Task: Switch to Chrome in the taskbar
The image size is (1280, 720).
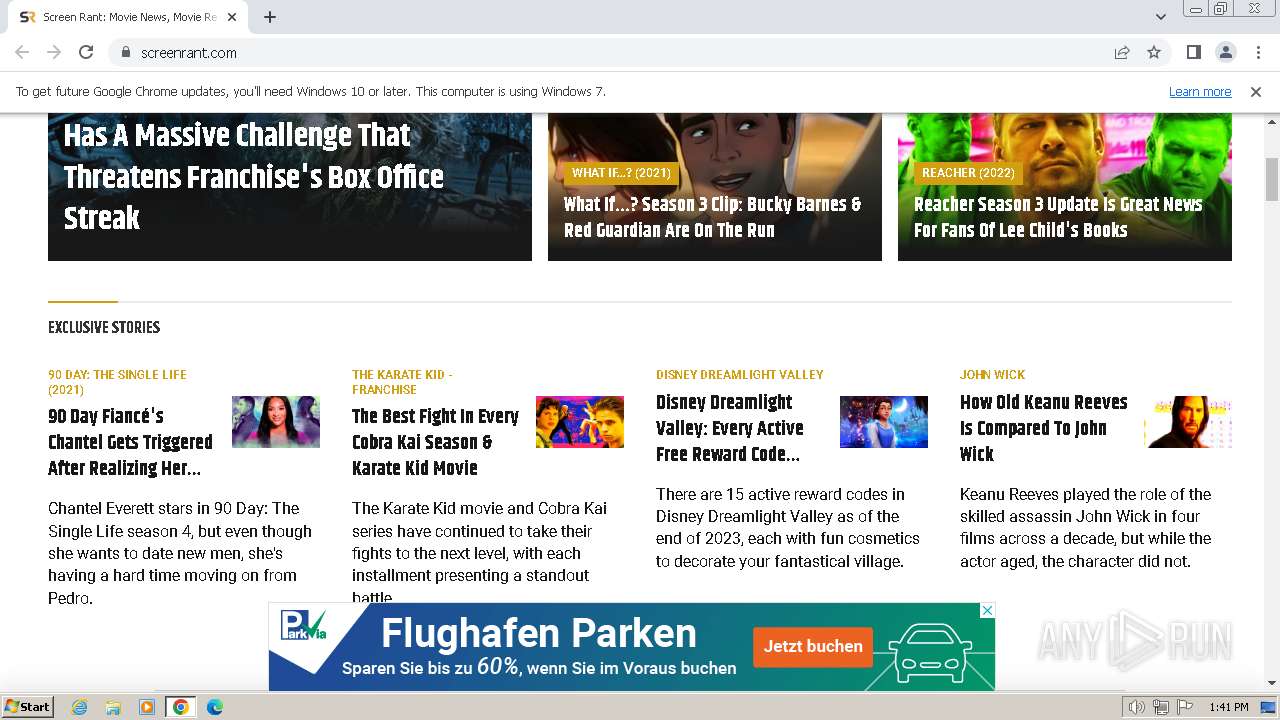Action: (x=180, y=707)
